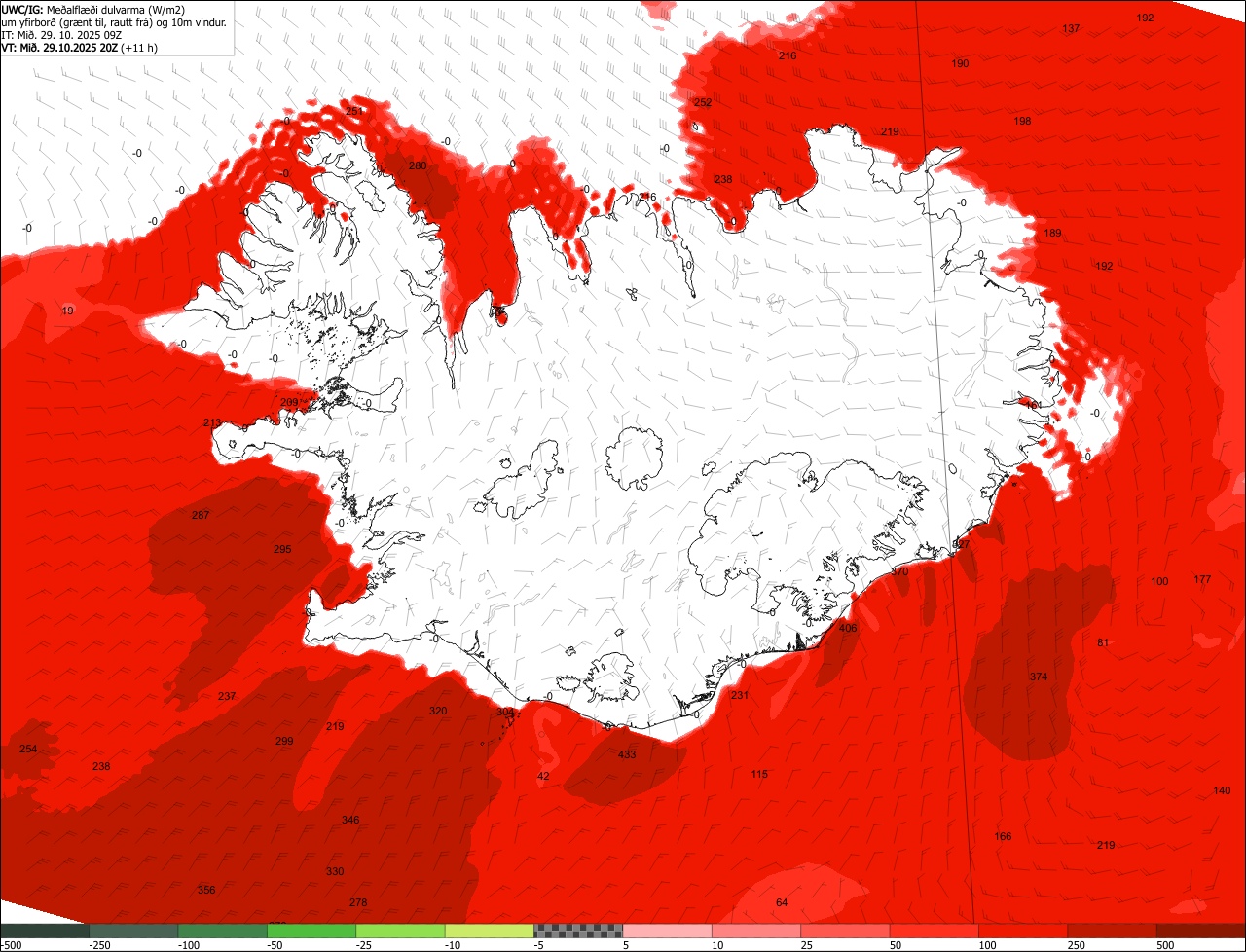1246x952 pixels.
Task: Click the 'IT: Mið. 29. 10. 2025 09Z' line
Action: coord(61,34)
